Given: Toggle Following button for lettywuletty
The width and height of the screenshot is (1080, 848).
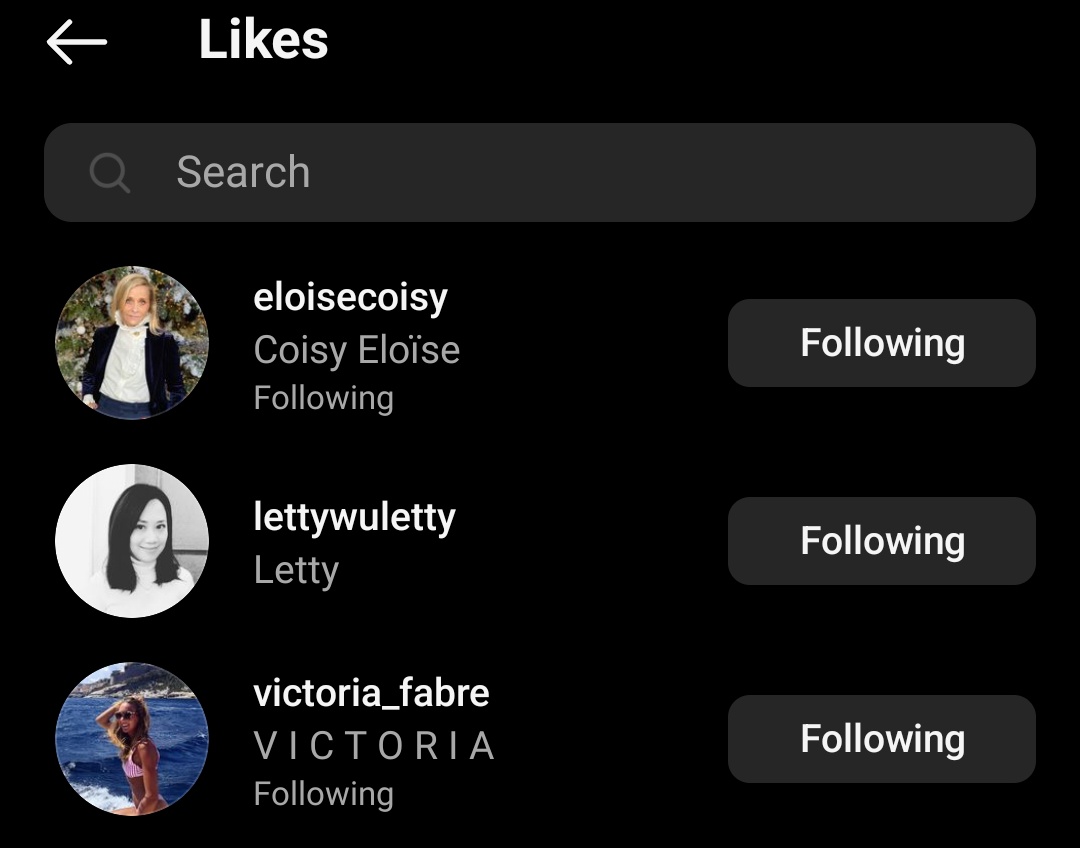Looking at the screenshot, I should (882, 541).
